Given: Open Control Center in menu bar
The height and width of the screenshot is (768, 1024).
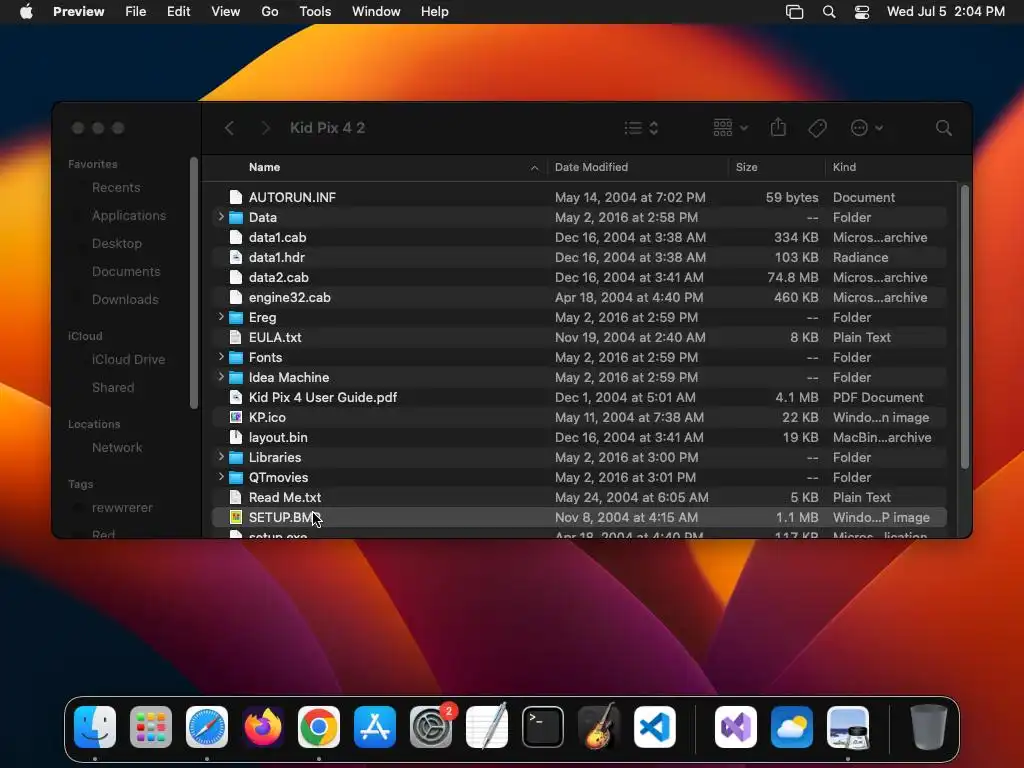Looking at the screenshot, I should [861, 12].
